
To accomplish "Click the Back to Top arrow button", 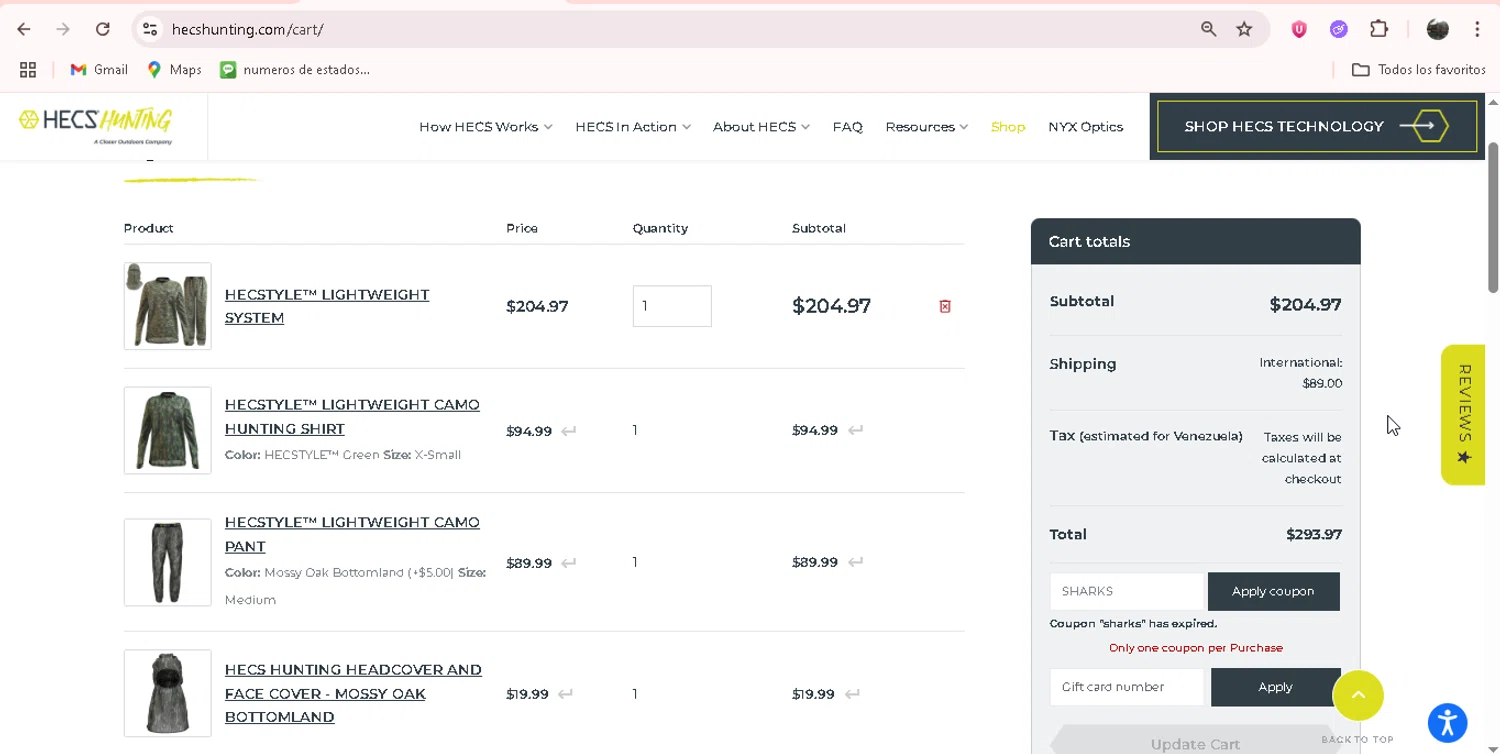I will coord(1357,695).
